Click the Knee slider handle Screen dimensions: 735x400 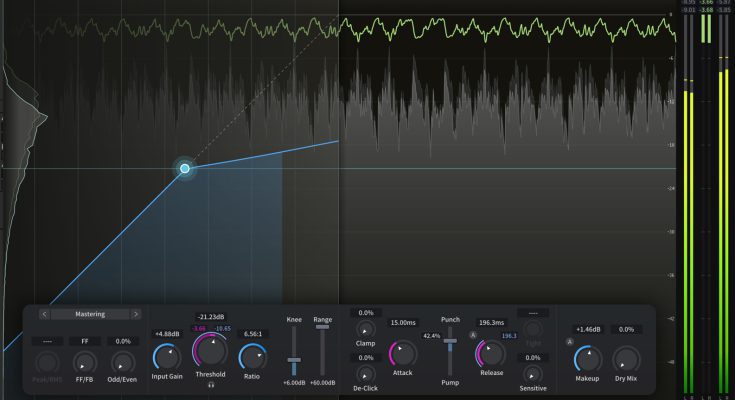point(294,360)
